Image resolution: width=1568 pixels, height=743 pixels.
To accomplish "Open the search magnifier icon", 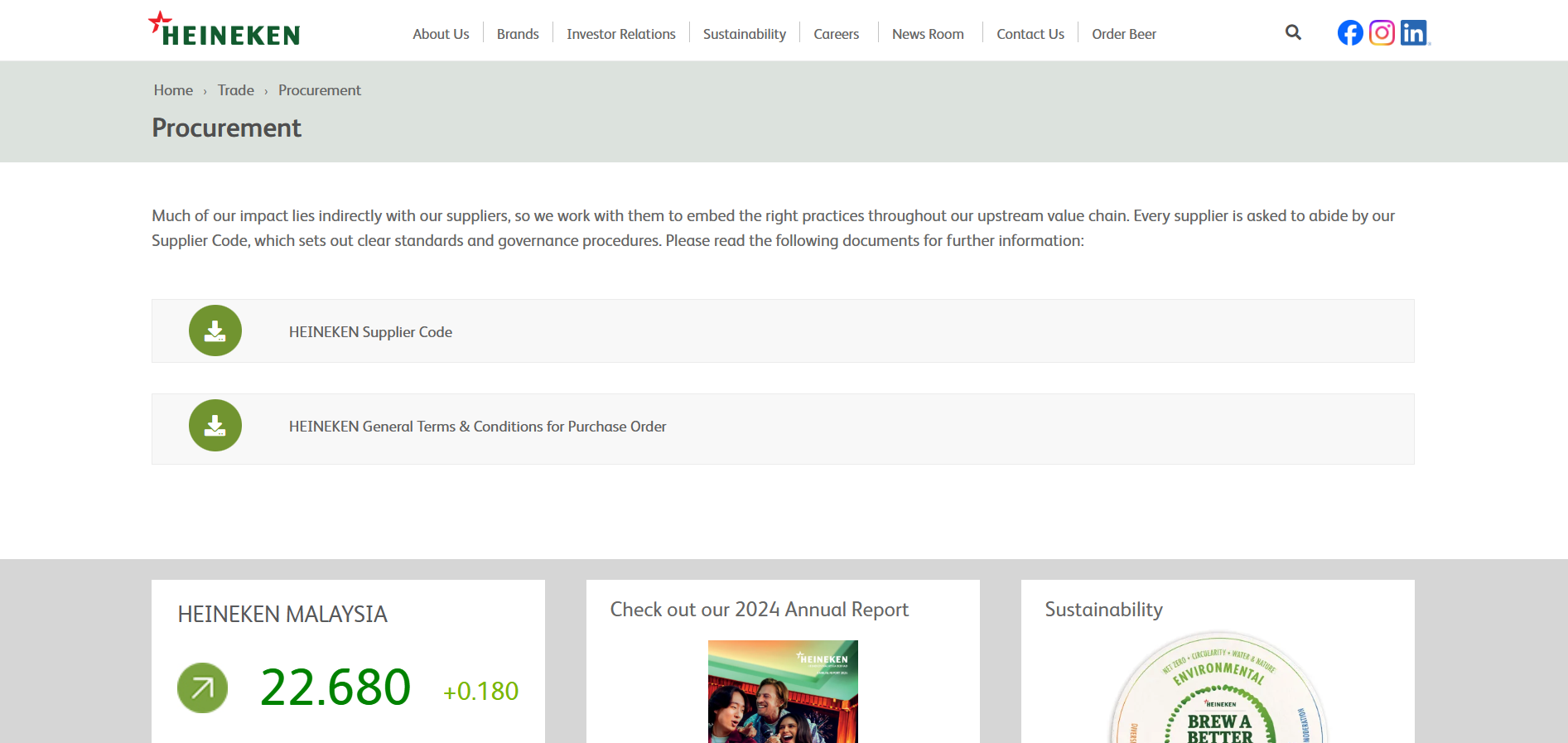I will tap(1293, 32).
